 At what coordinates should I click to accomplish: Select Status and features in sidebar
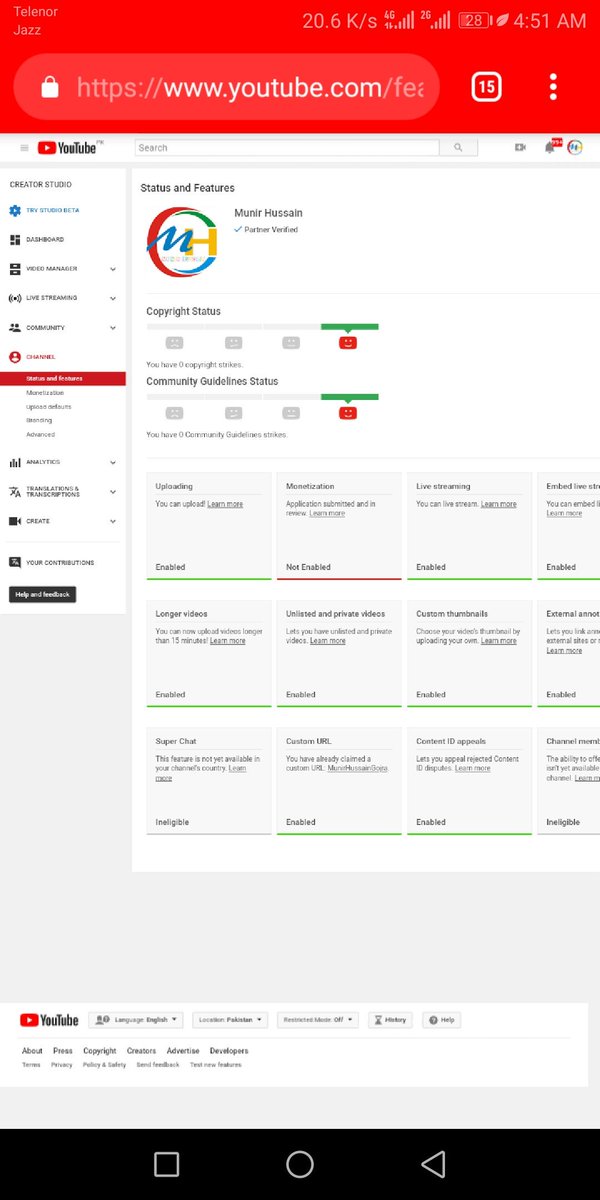point(63,379)
